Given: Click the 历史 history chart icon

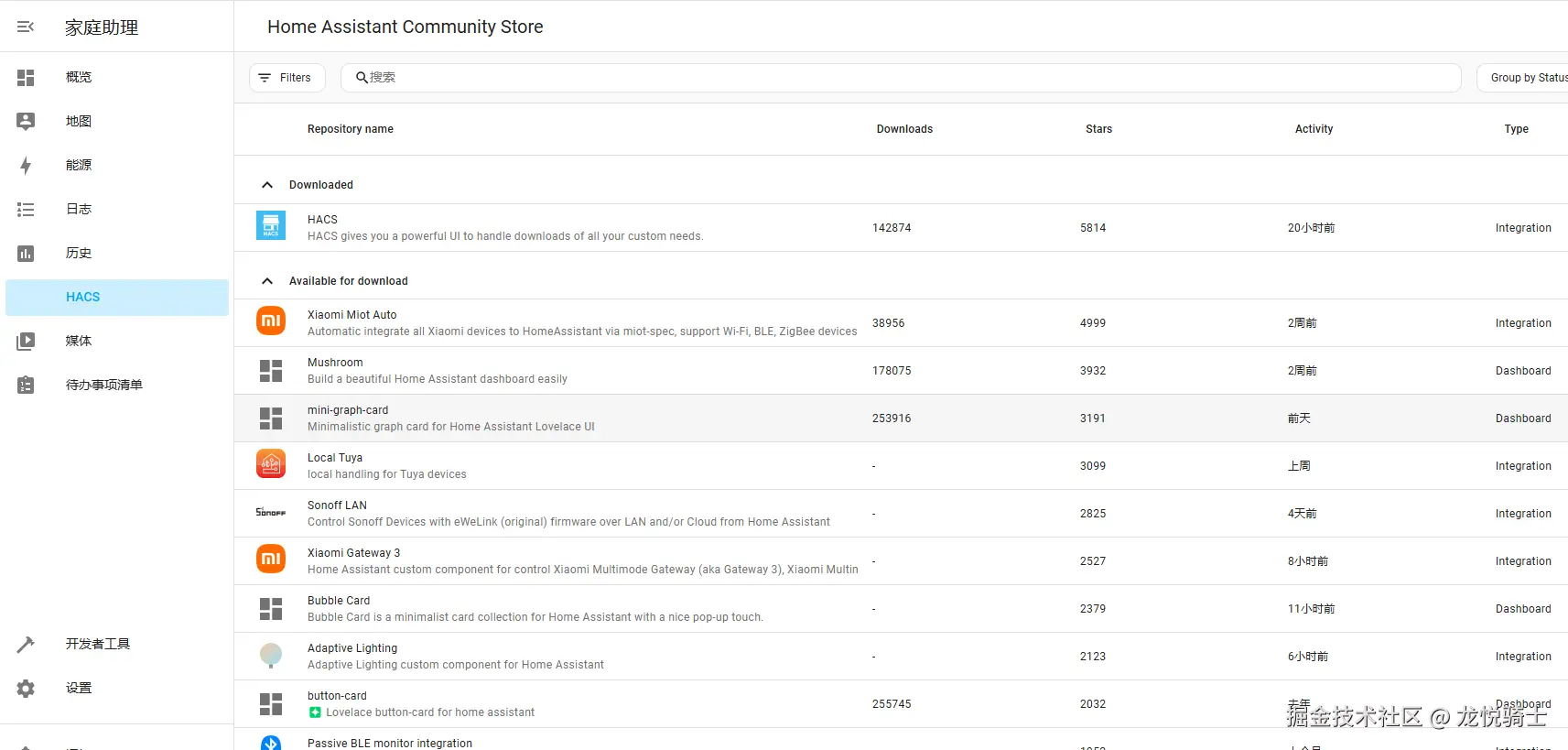Looking at the screenshot, I should coord(26,254).
